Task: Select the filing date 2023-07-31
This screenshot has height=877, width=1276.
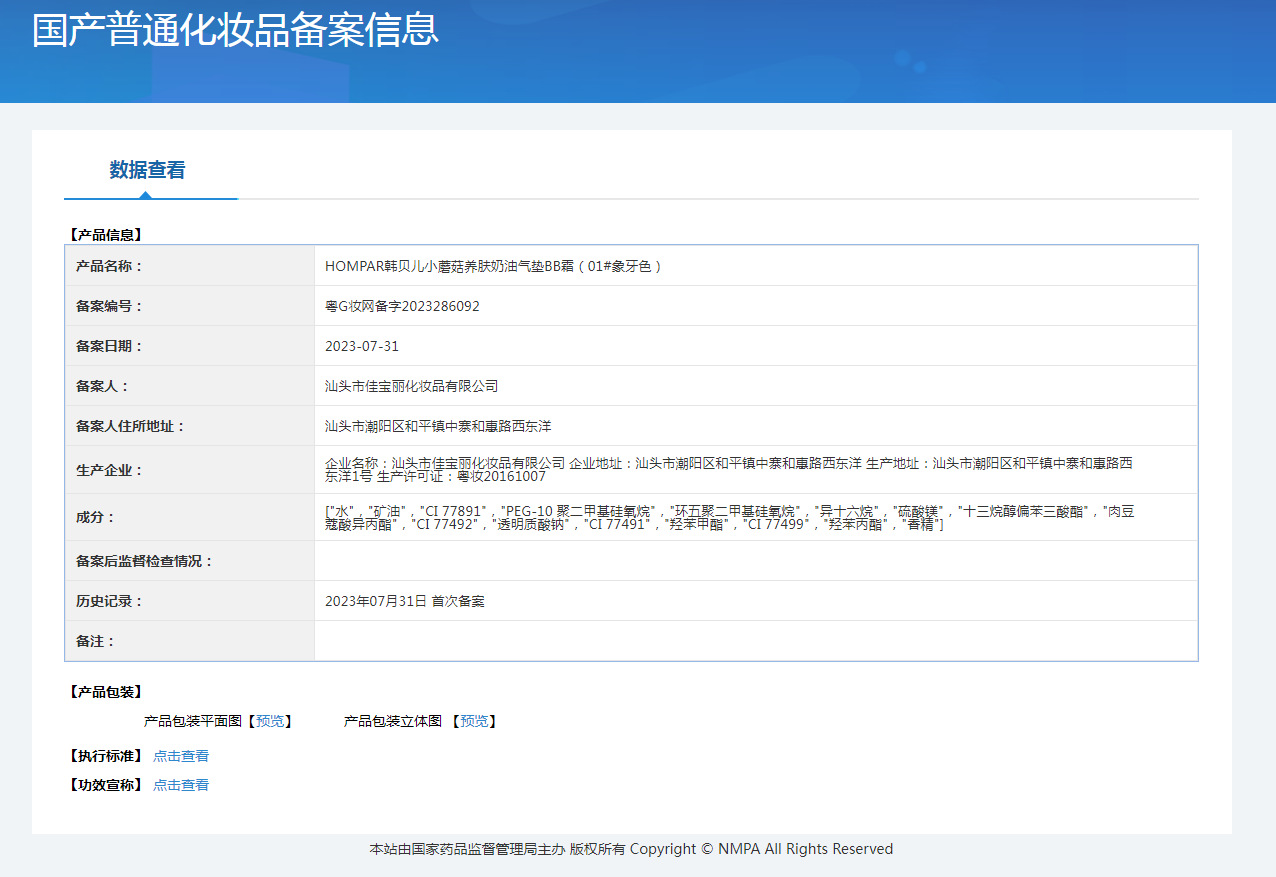Action: [x=362, y=346]
